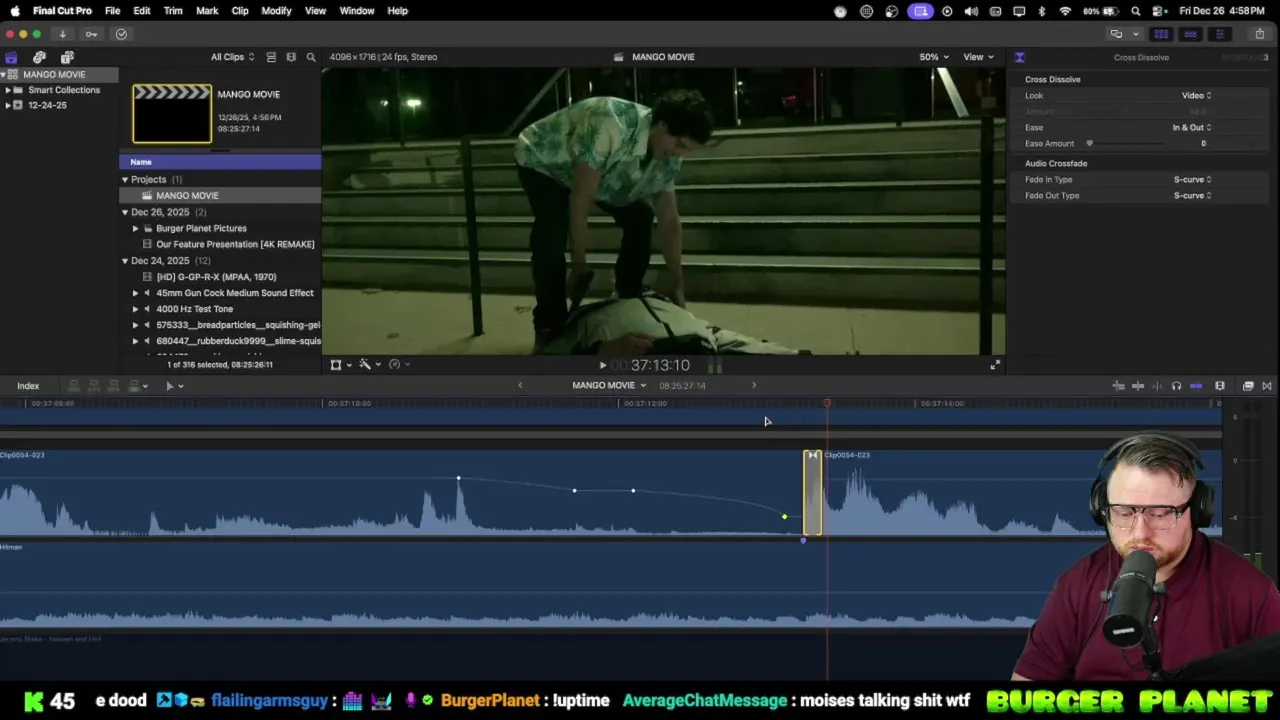Open the viewer 50% zoom dropdown
The image size is (1280, 720).
tap(934, 57)
